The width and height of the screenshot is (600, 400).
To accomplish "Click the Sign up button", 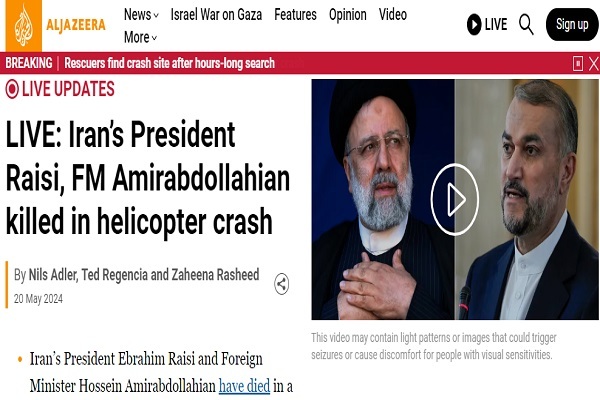I will (x=572, y=24).
